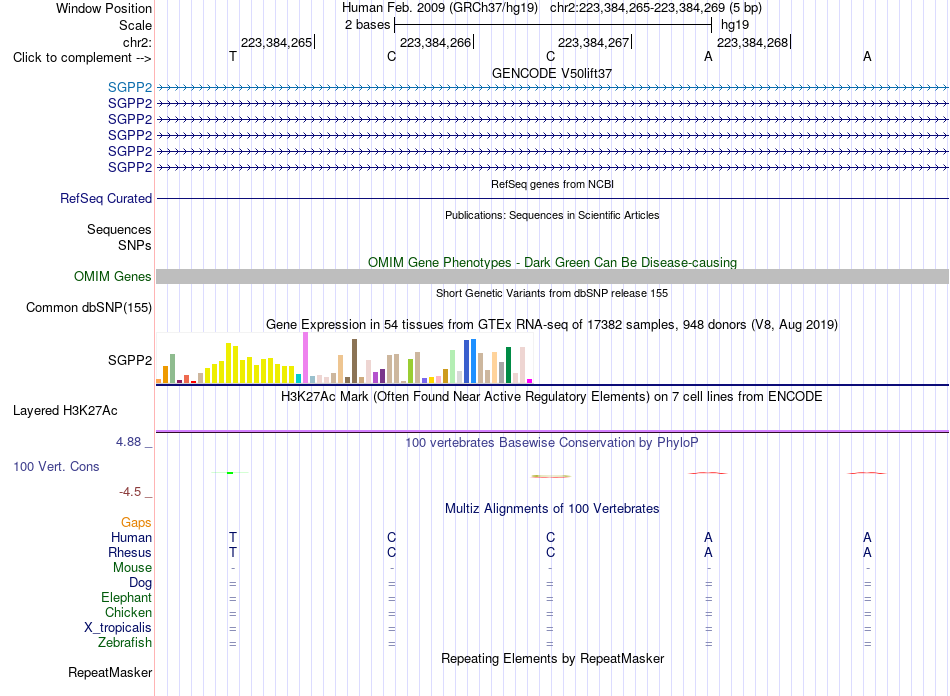
Task: Click the Common dbSNP(155) label
Action: [89, 307]
